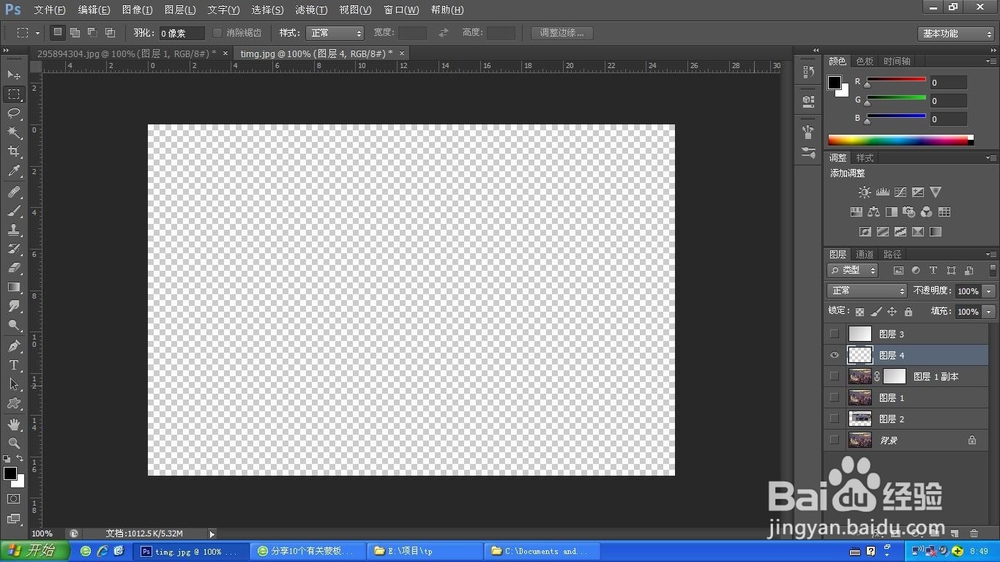Select the Gradient tool

(x=13, y=288)
